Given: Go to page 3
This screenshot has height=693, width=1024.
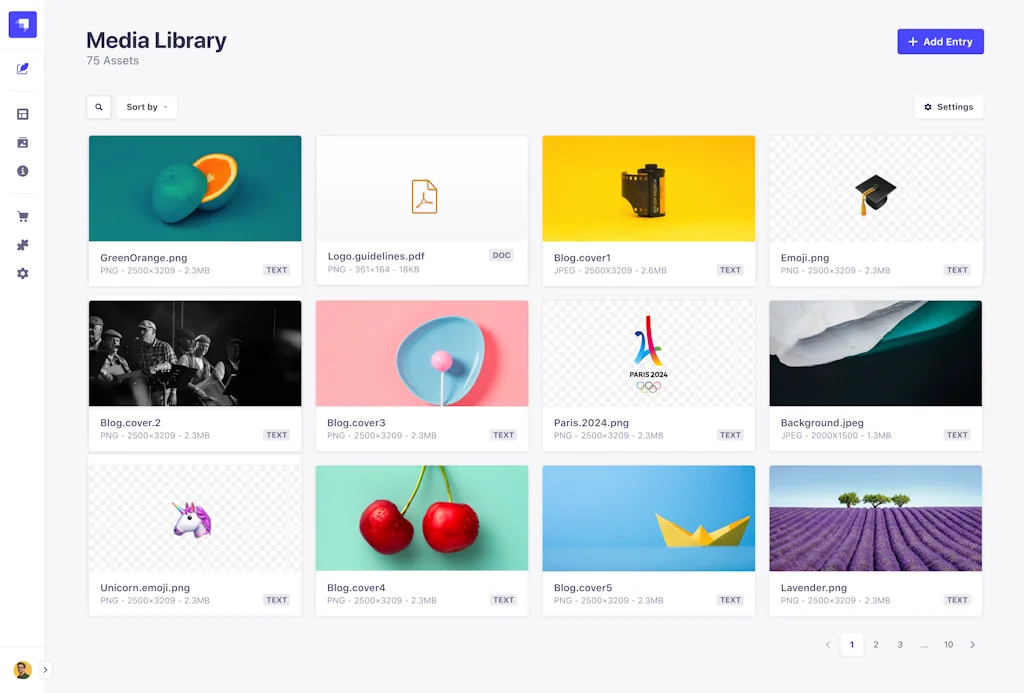Looking at the screenshot, I should [900, 645].
